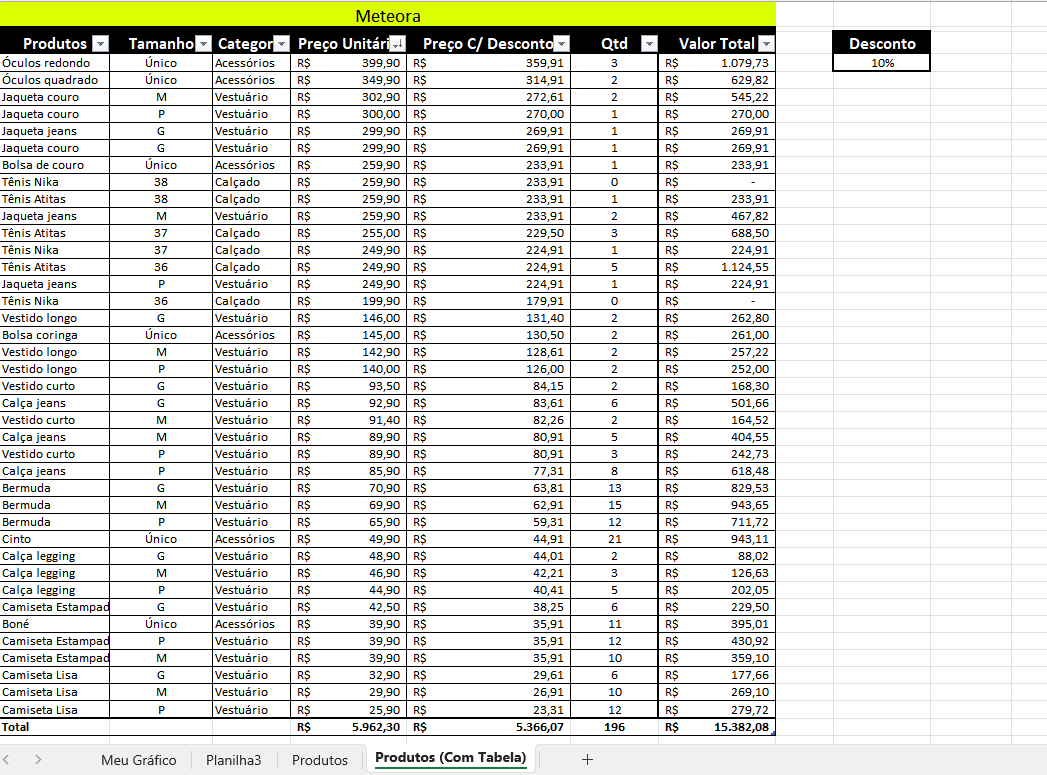Viewport: 1047px width, 775px height.
Task: Click the 501,66 total value cell
Action: coord(716,403)
